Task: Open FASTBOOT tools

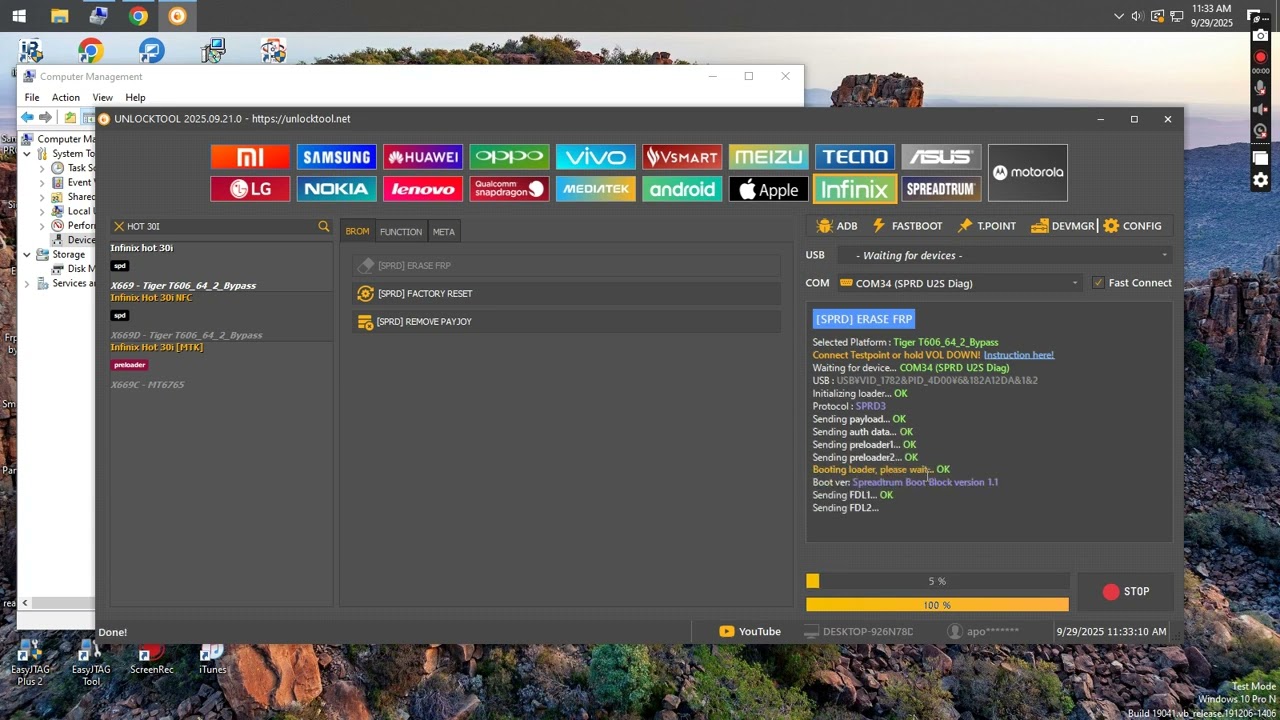Action: coord(907,226)
